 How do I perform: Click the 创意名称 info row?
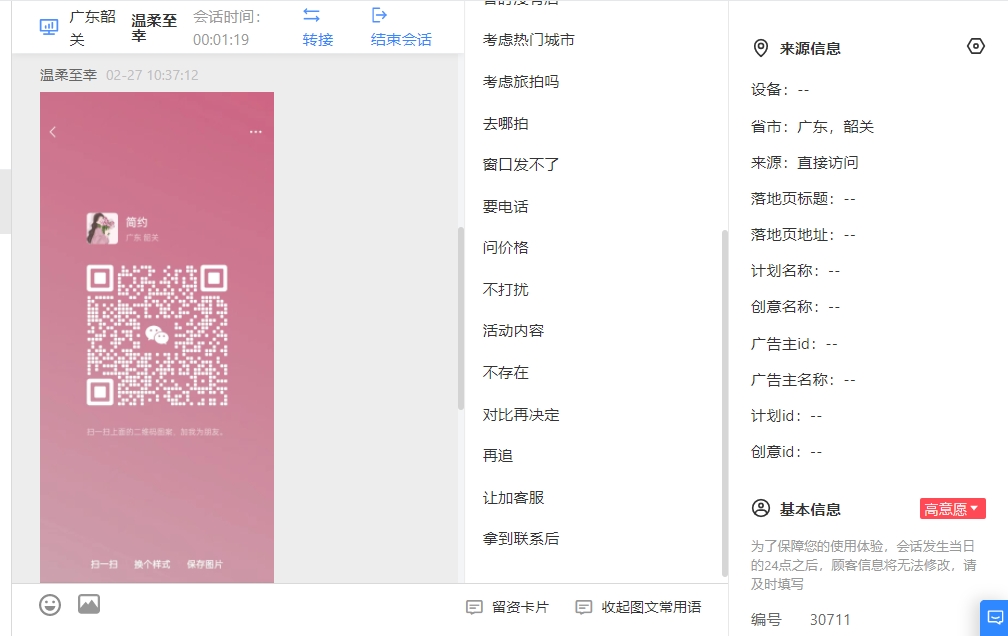coord(795,307)
